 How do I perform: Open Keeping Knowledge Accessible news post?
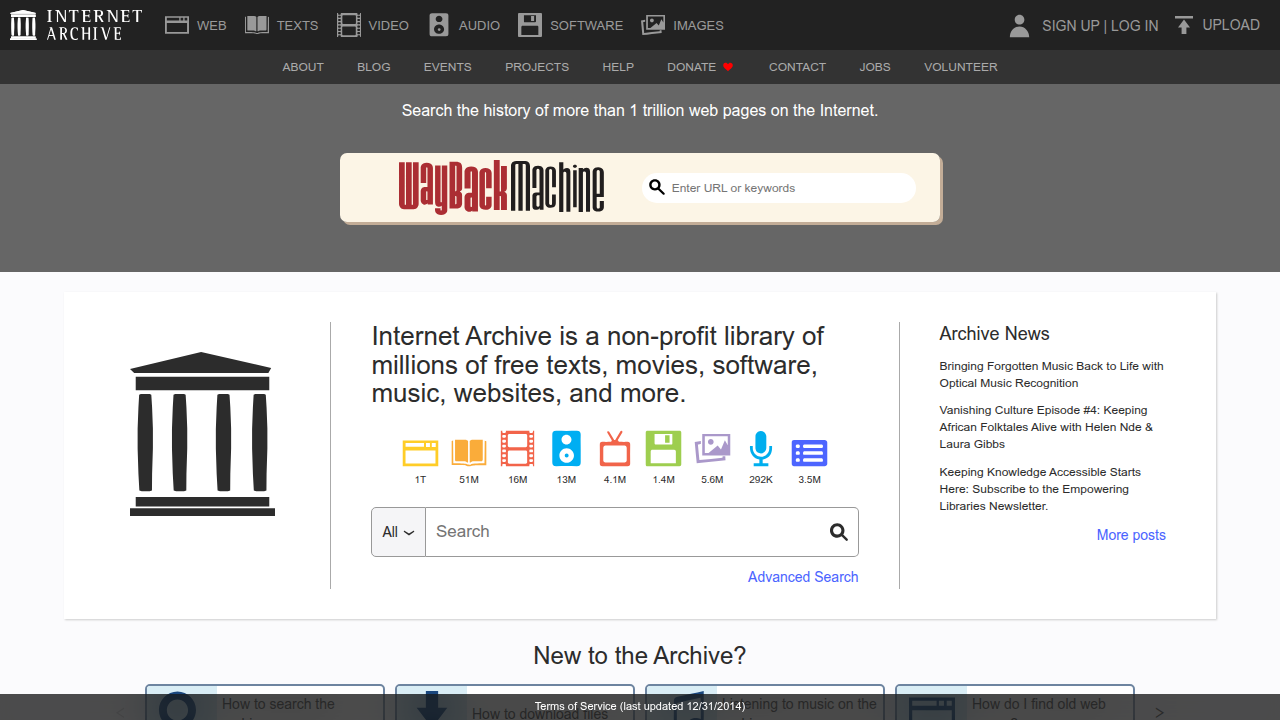tap(1040, 489)
